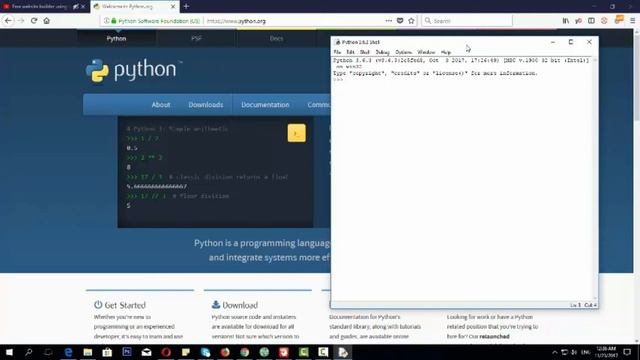Image resolution: width=640 pixels, height=360 pixels.
Task: Open Photoshop from taskbar
Action: [x=127, y=352]
